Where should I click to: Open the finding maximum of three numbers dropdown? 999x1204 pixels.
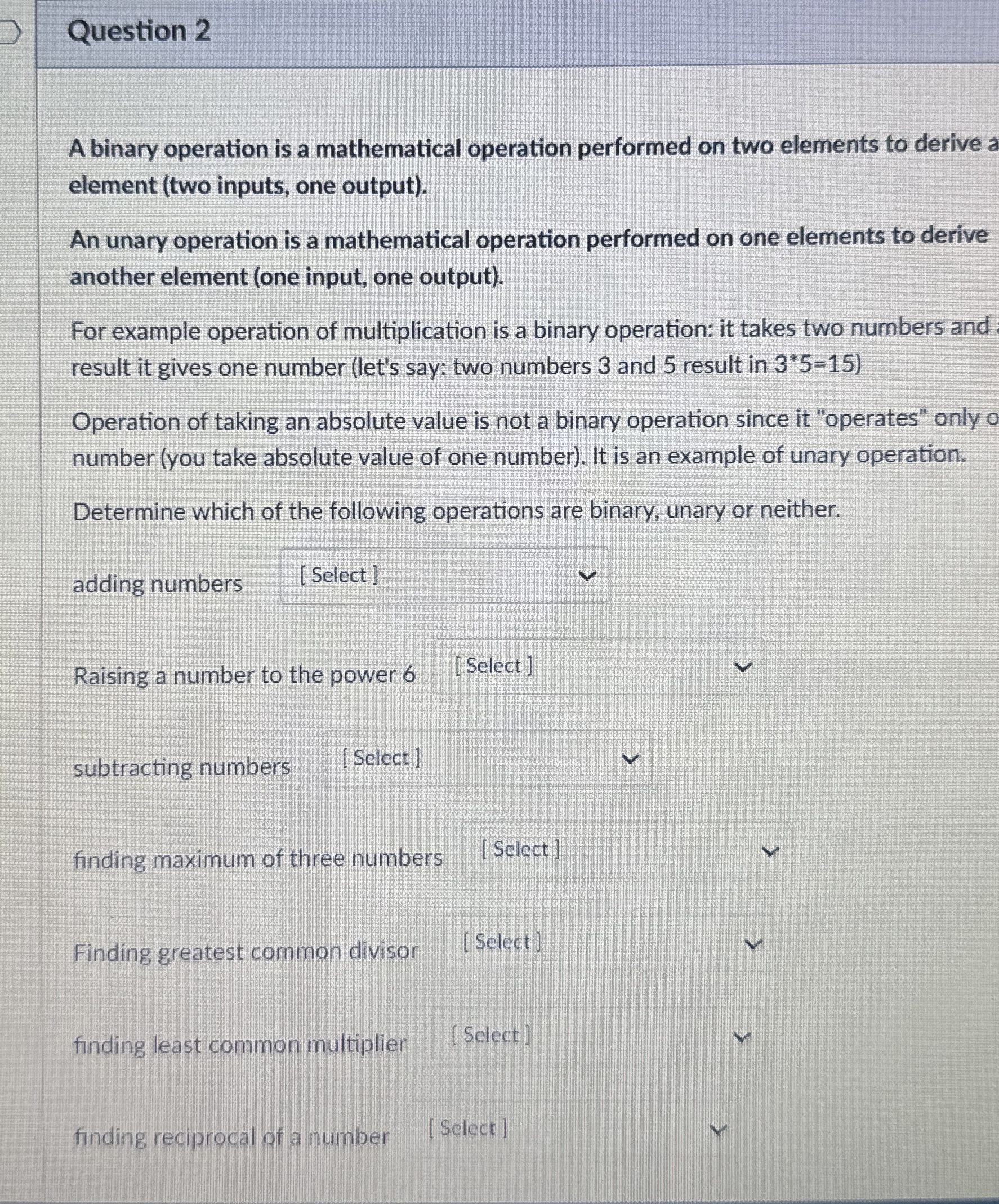click(627, 850)
